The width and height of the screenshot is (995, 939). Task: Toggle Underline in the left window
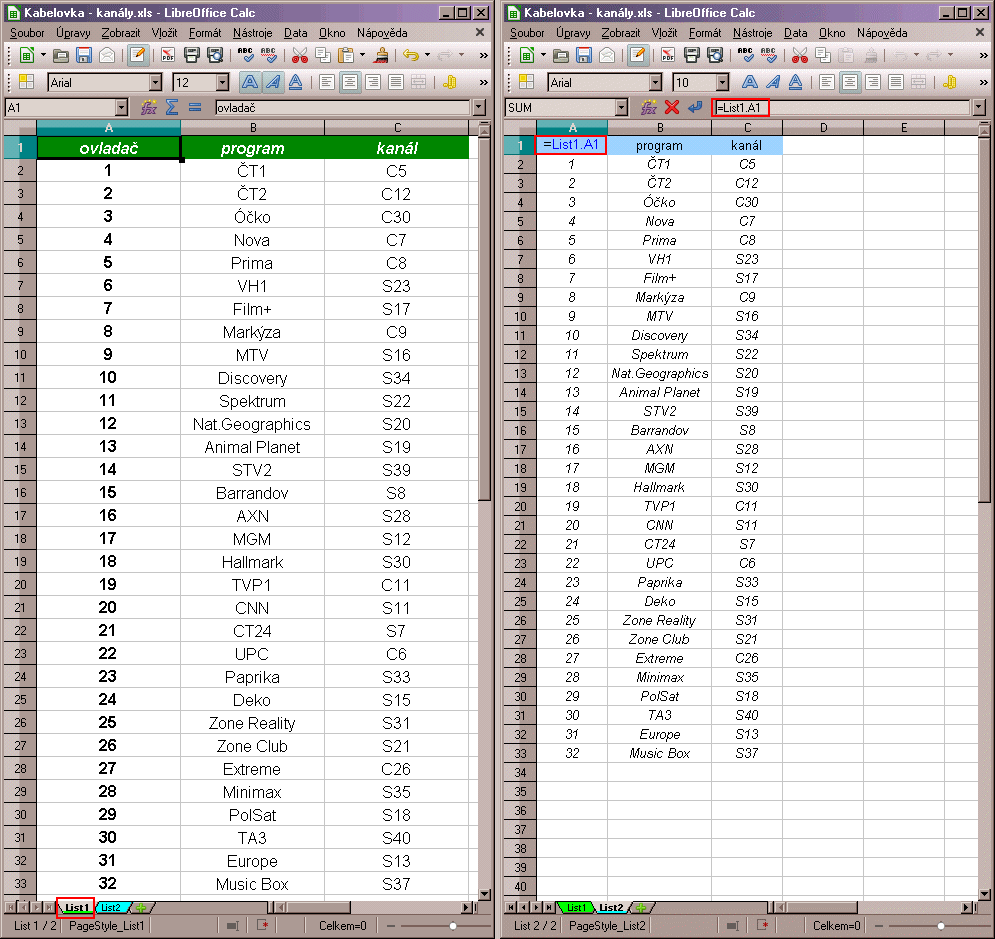pyautogui.click(x=296, y=82)
